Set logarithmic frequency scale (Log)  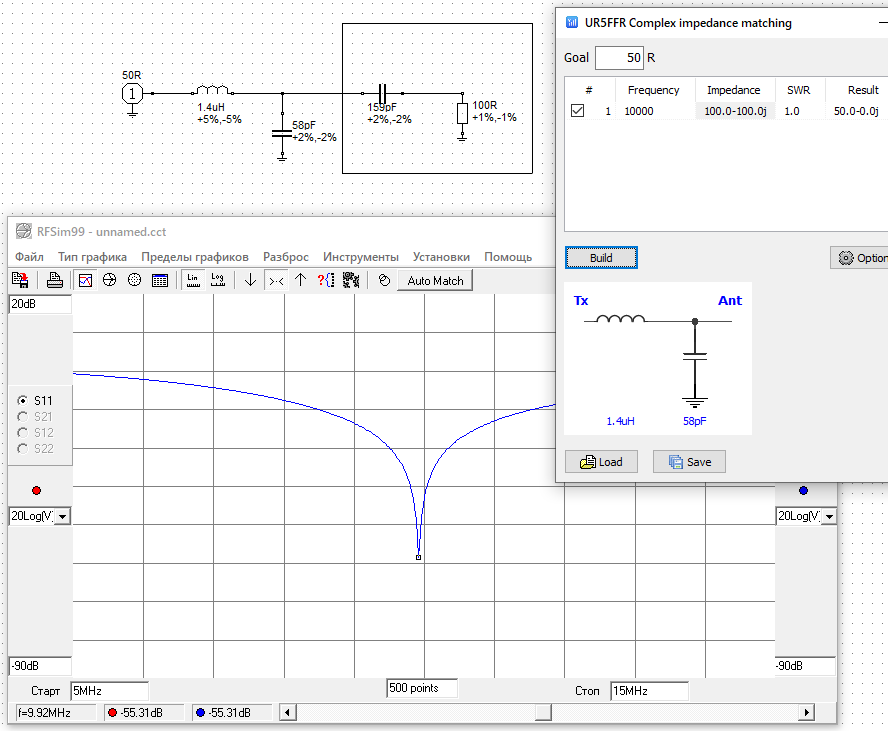pyautogui.click(x=218, y=280)
